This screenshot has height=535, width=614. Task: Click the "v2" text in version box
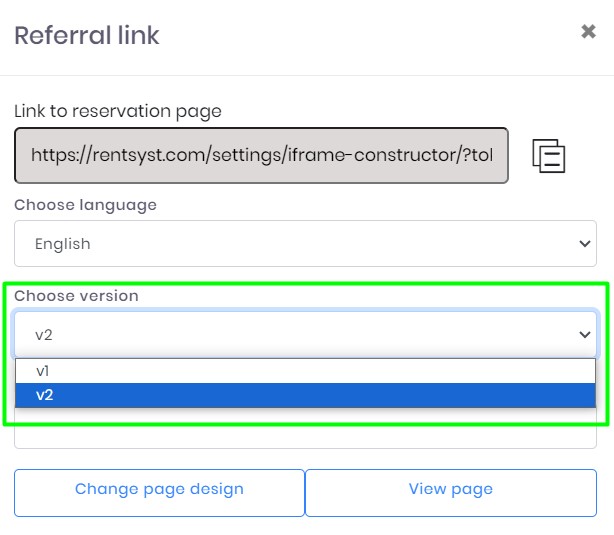tap(44, 334)
